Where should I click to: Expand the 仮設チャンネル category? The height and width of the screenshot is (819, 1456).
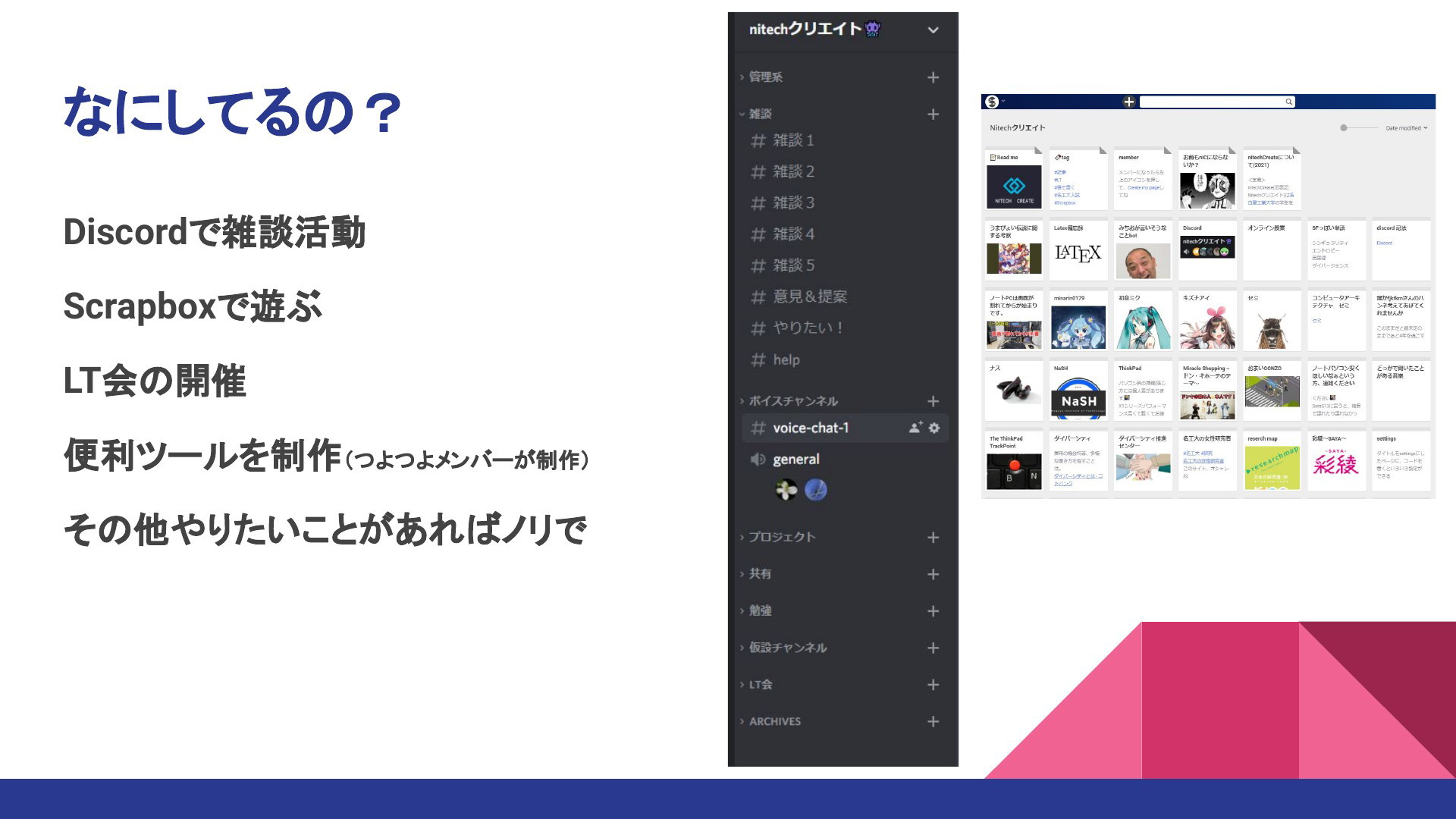click(x=783, y=648)
